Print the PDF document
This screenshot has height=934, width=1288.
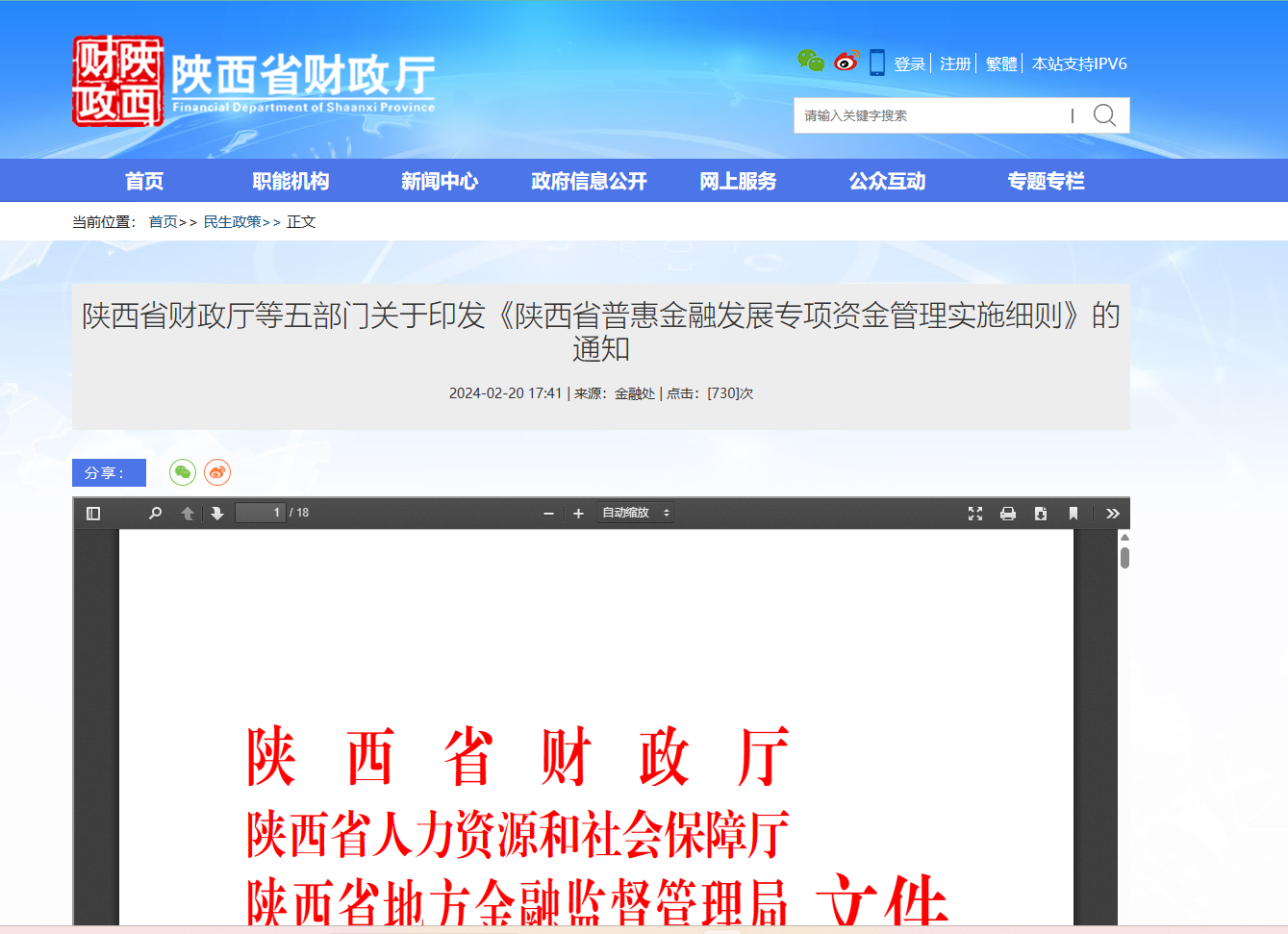pos(1007,513)
